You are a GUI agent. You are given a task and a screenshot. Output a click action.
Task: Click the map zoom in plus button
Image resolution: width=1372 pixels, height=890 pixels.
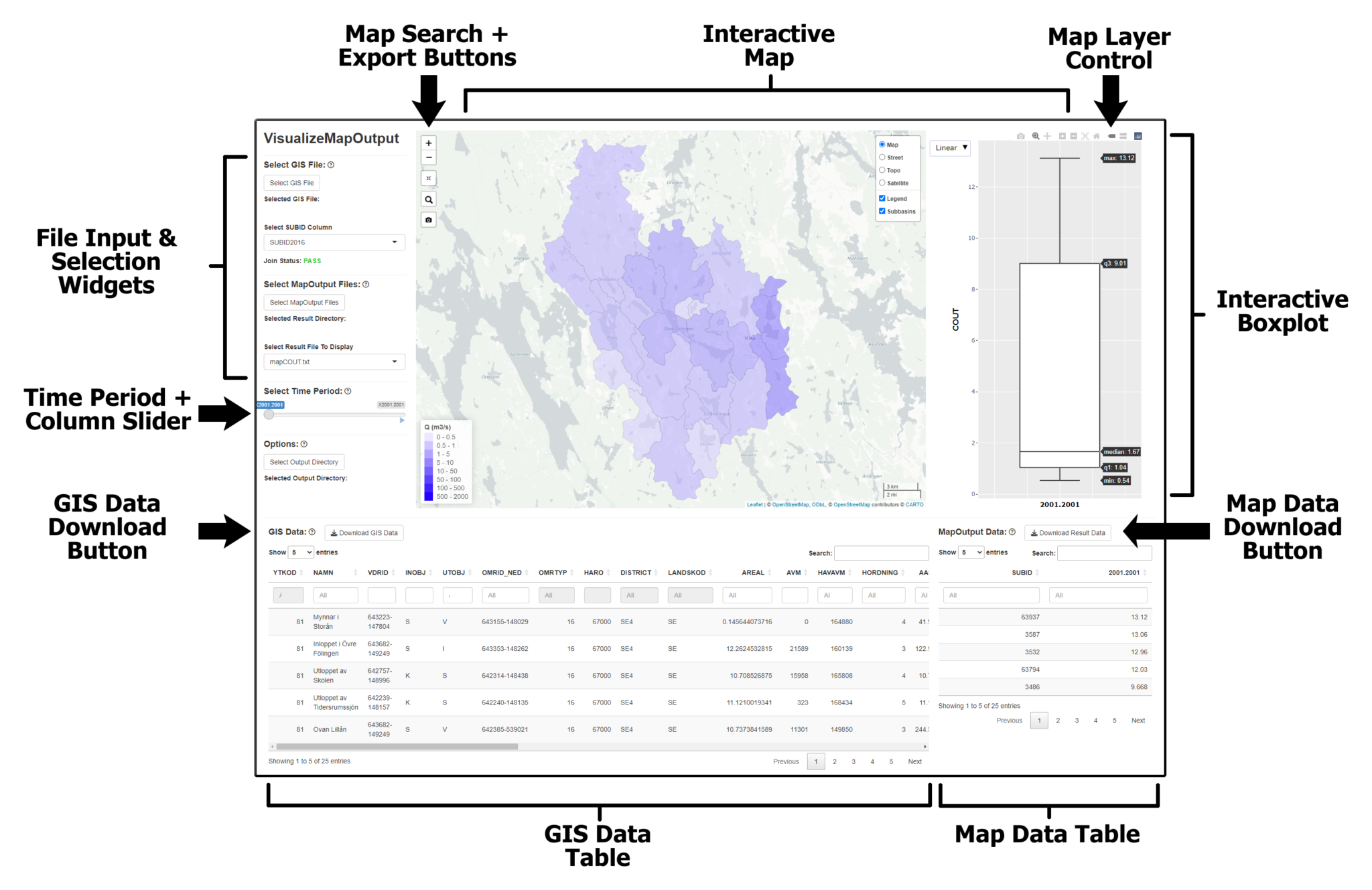coord(429,143)
